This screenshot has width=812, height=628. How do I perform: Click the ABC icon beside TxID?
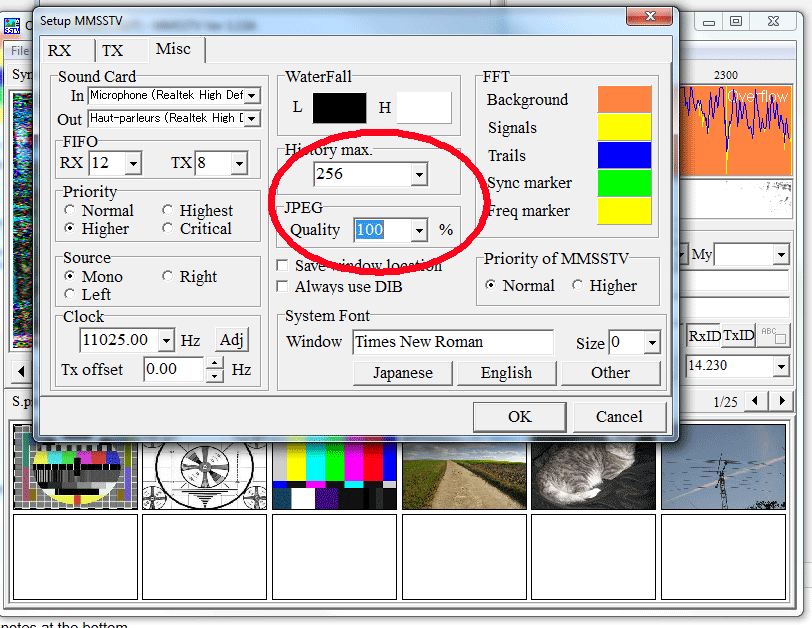[x=773, y=336]
